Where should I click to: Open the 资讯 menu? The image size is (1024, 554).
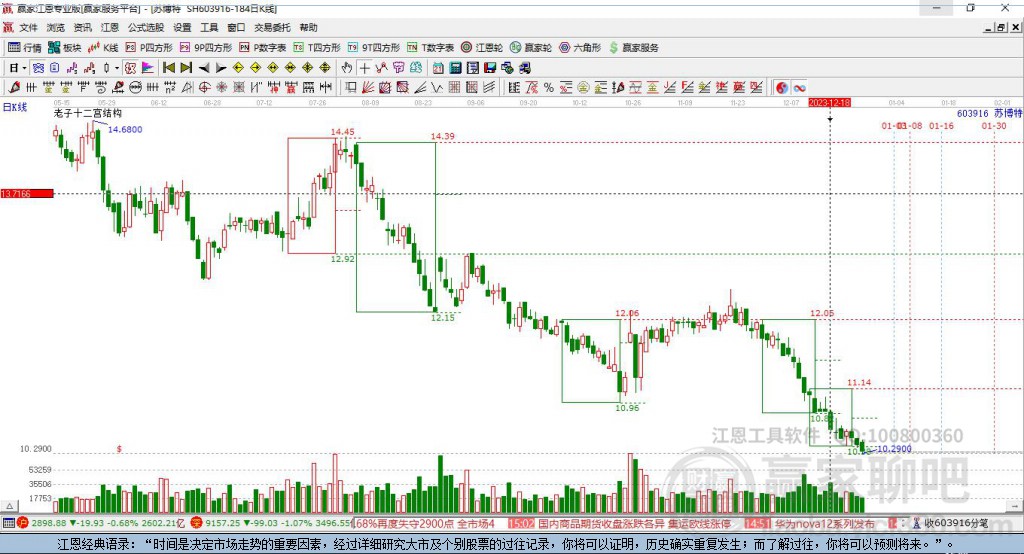coord(82,27)
